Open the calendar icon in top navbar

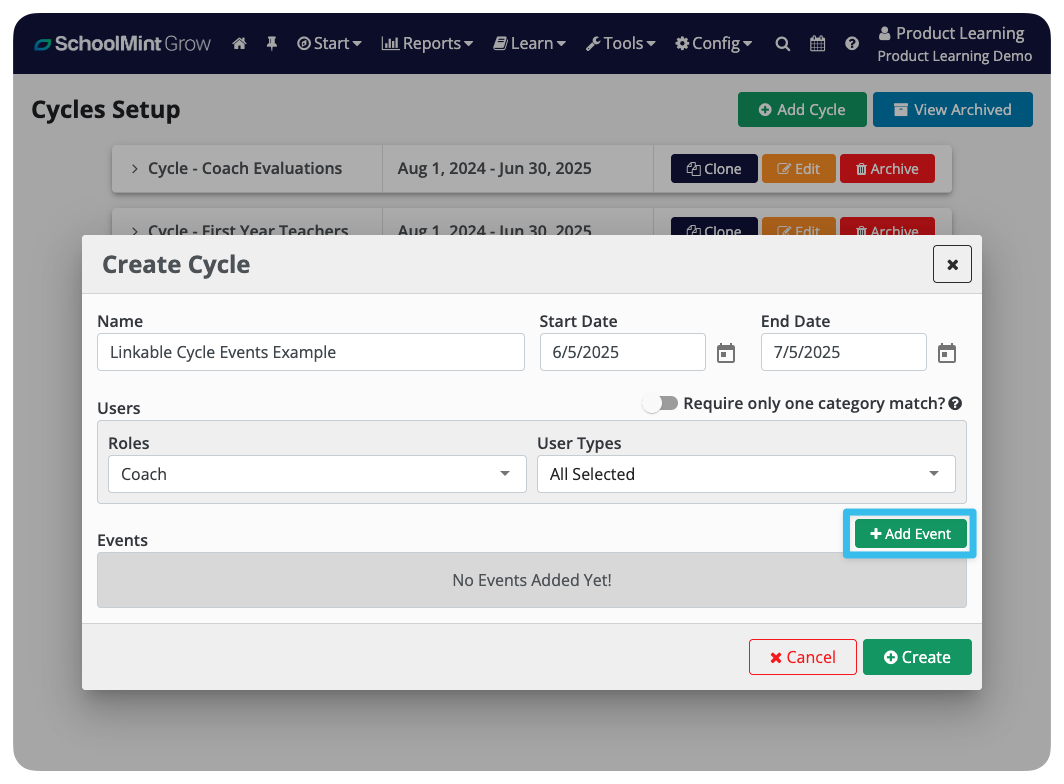click(x=818, y=43)
